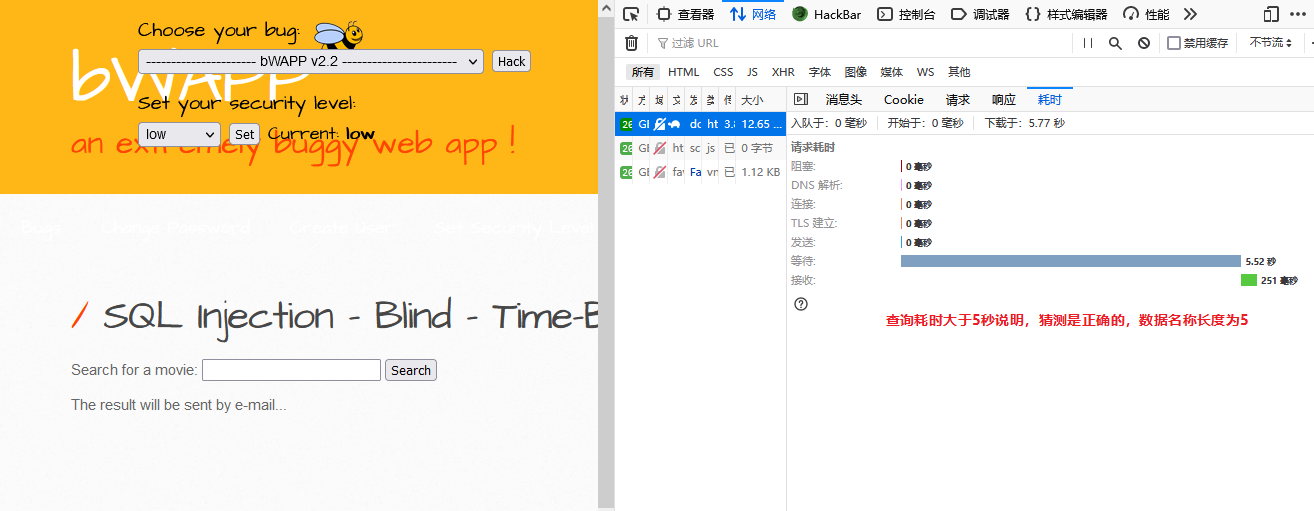This screenshot has width=1314, height=511.
Task: Open the 消息头 (Headers) details tab
Action: coord(843,99)
